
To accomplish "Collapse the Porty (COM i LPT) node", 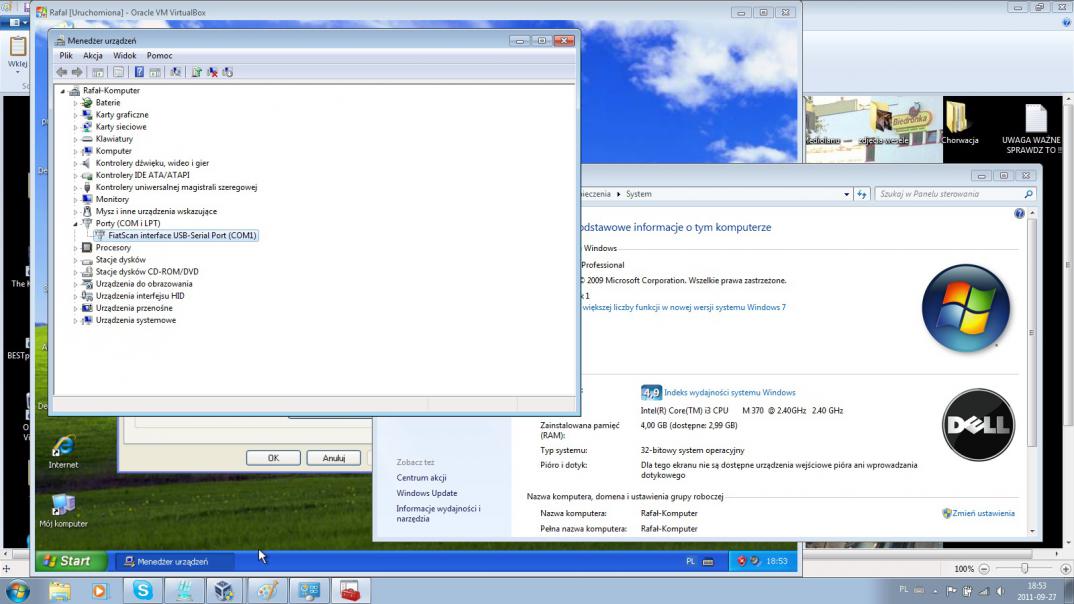I will click(x=75, y=223).
